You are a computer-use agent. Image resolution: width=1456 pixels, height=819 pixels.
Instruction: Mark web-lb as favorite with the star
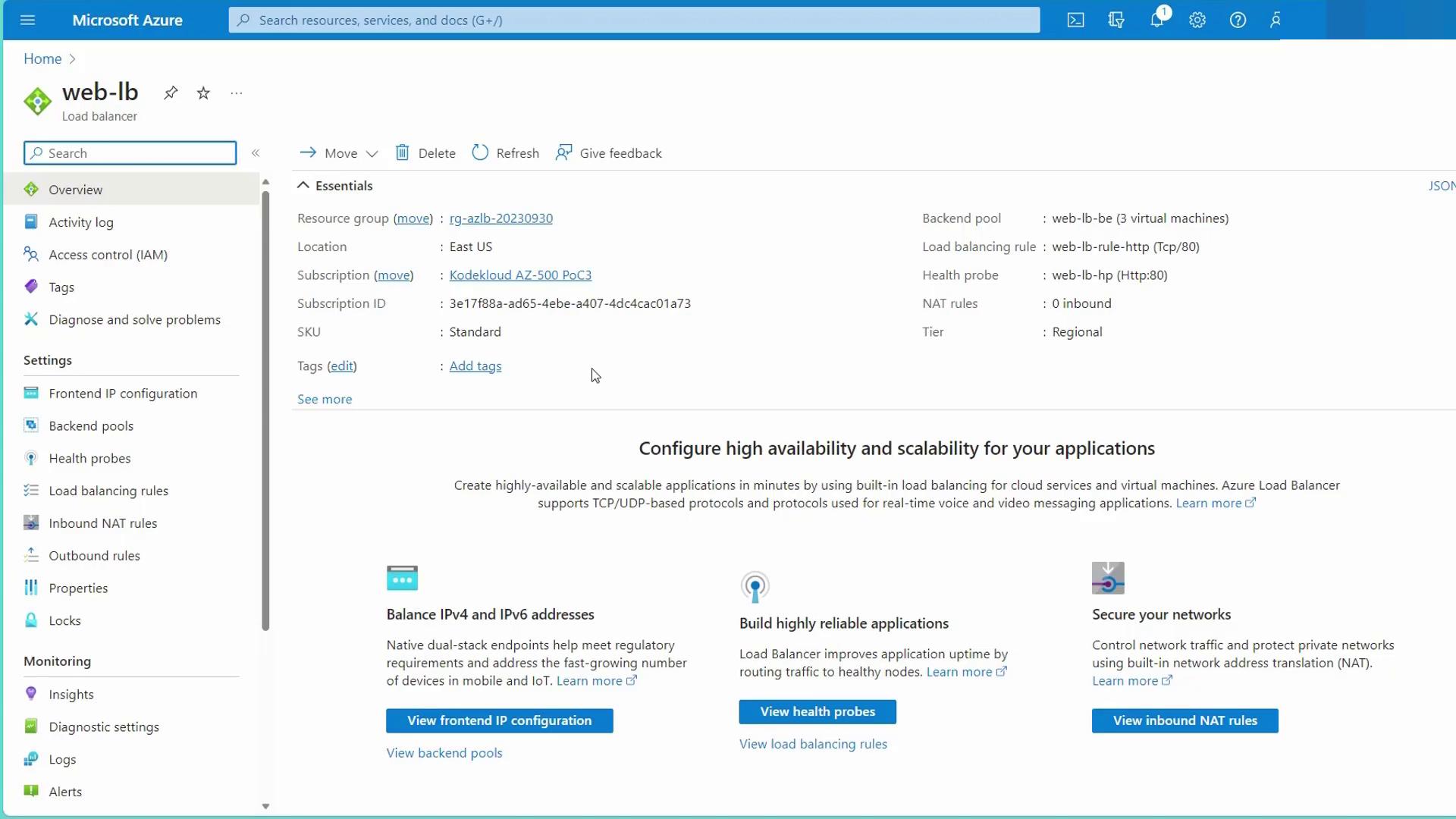tap(203, 93)
